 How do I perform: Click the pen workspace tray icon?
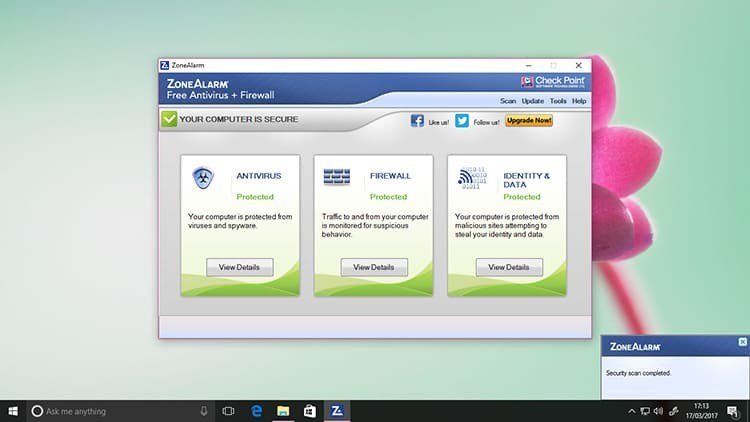point(673,411)
